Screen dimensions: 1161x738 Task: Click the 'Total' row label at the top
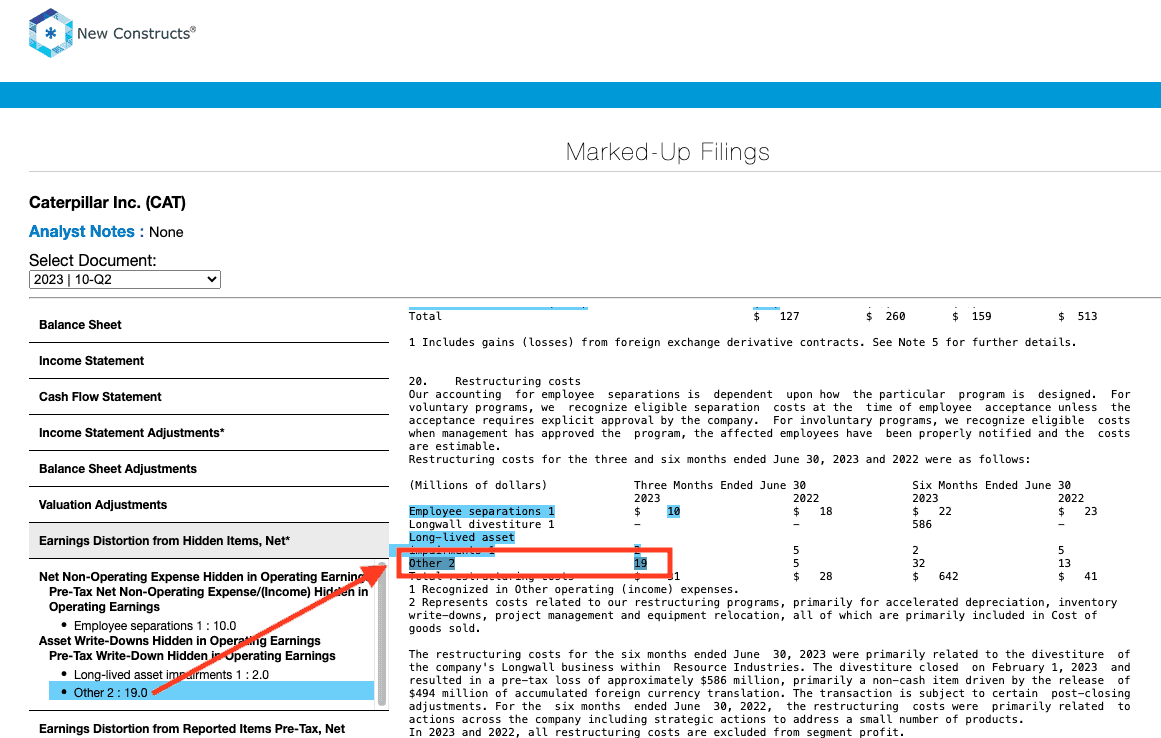425,316
